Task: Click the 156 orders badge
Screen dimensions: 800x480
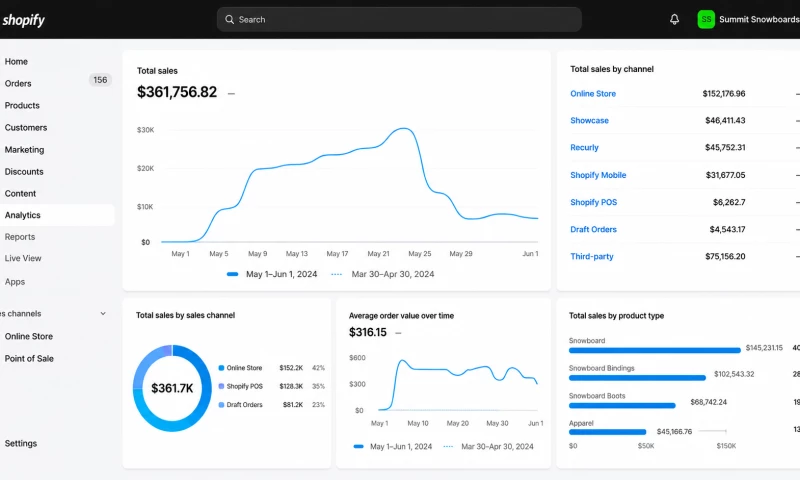Action: pyautogui.click(x=100, y=80)
